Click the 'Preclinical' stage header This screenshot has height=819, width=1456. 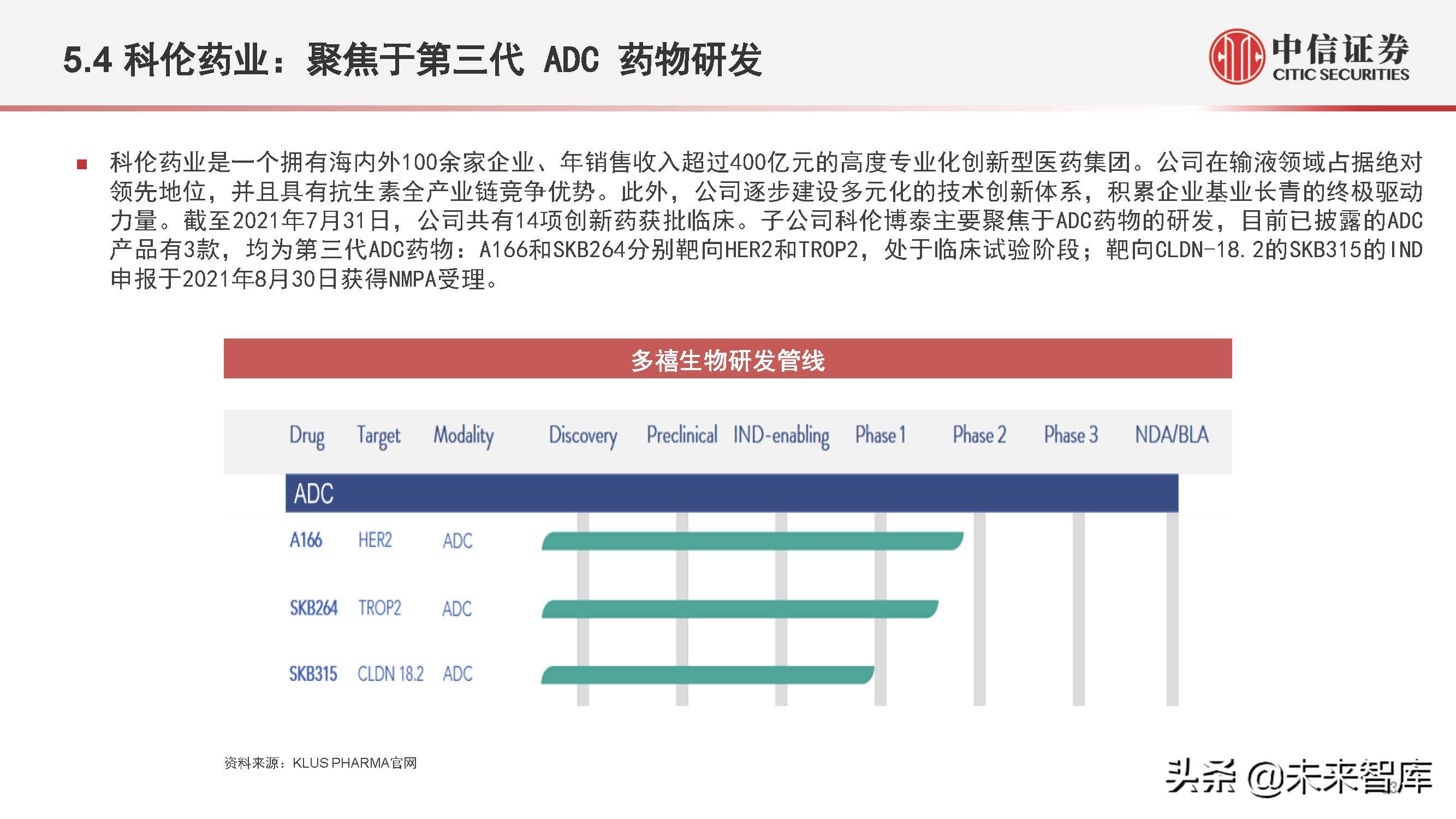682,435
